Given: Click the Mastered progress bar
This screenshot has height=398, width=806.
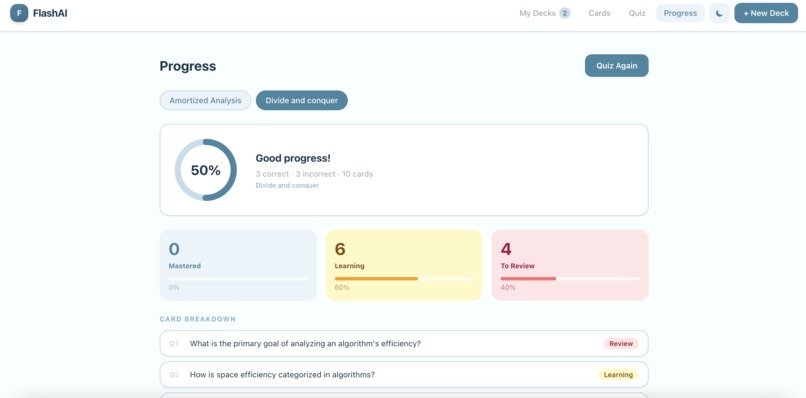Looking at the screenshot, I should (x=238, y=279).
